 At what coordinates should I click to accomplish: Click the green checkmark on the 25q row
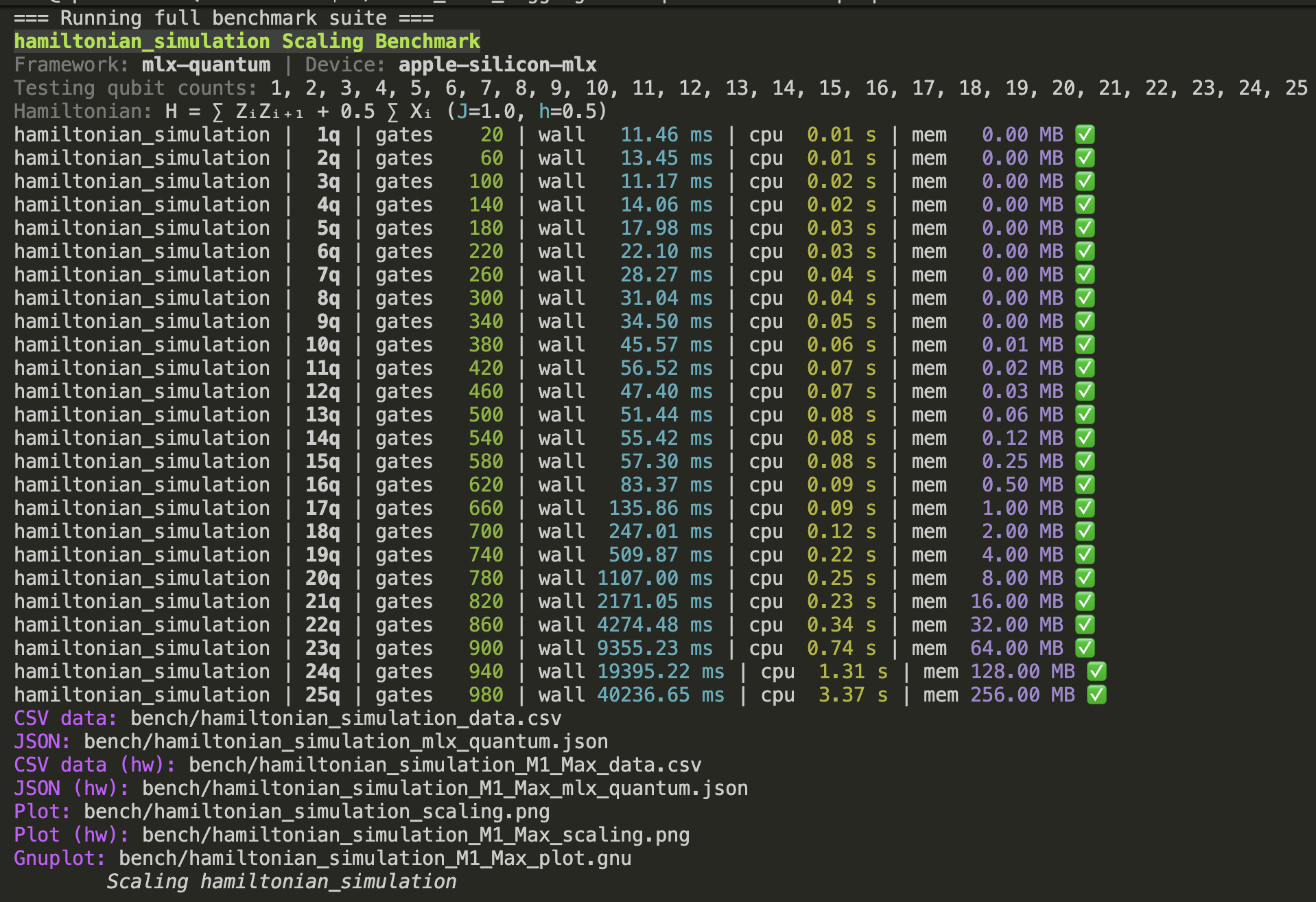coord(1096,695)
